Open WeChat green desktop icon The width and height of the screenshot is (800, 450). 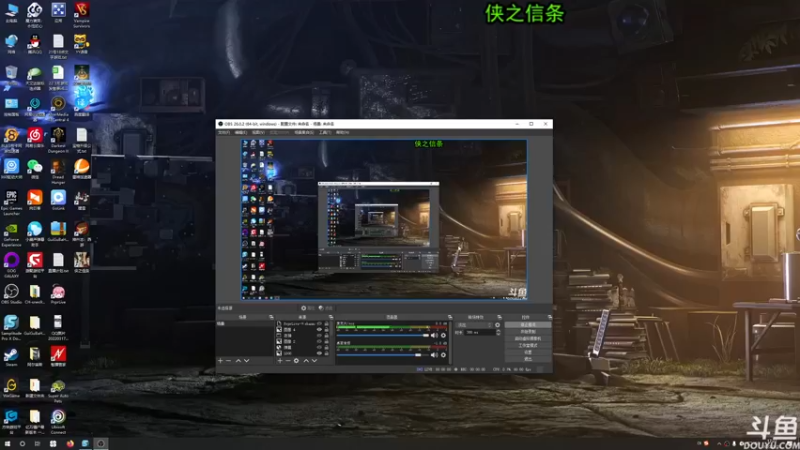point(34,167)
